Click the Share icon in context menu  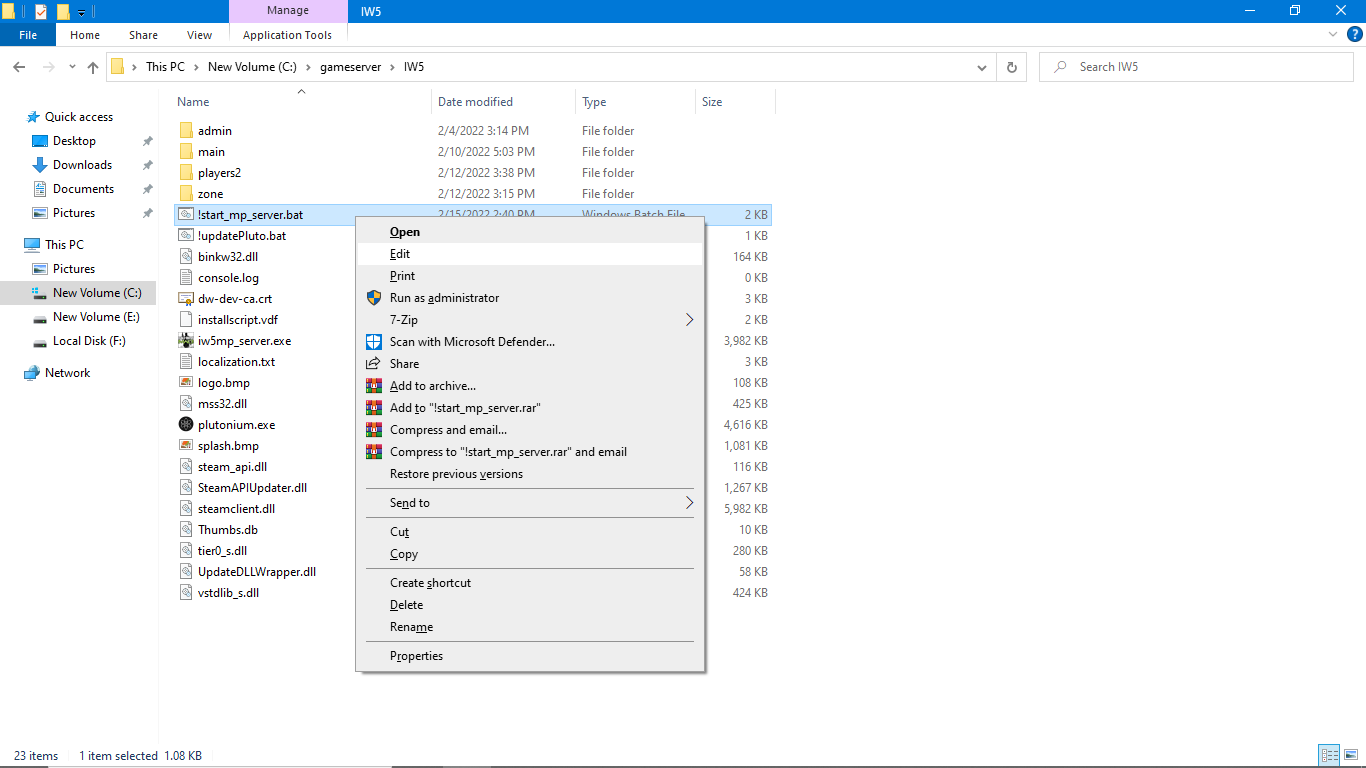pos(374,364)
